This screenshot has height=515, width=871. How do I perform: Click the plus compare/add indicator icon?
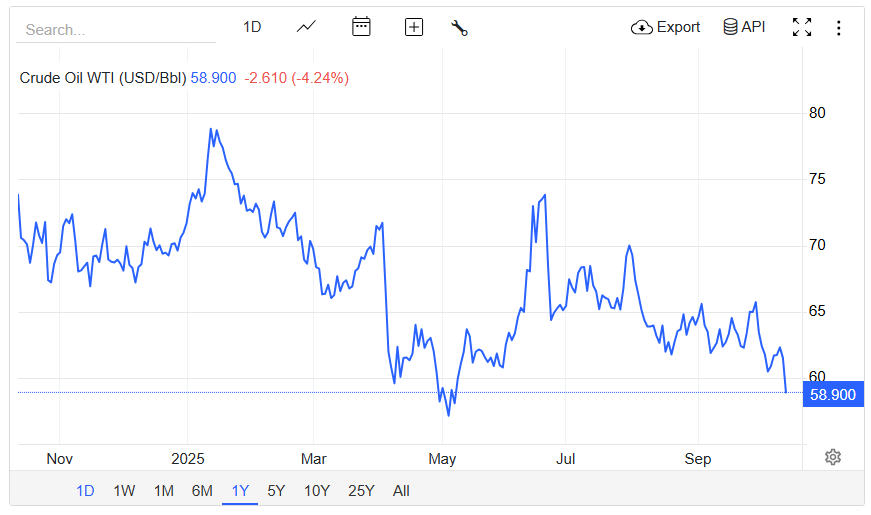click(414, 27)
